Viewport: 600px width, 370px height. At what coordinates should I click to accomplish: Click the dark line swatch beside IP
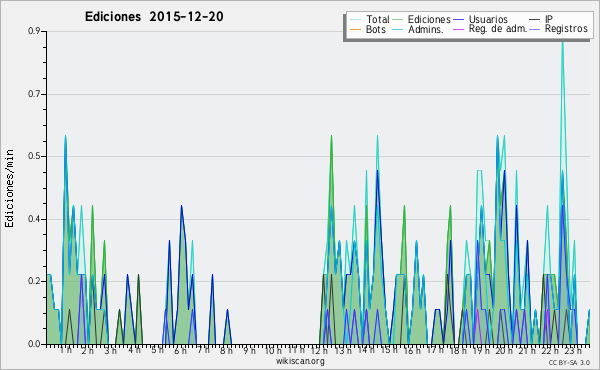coord(535,20)
